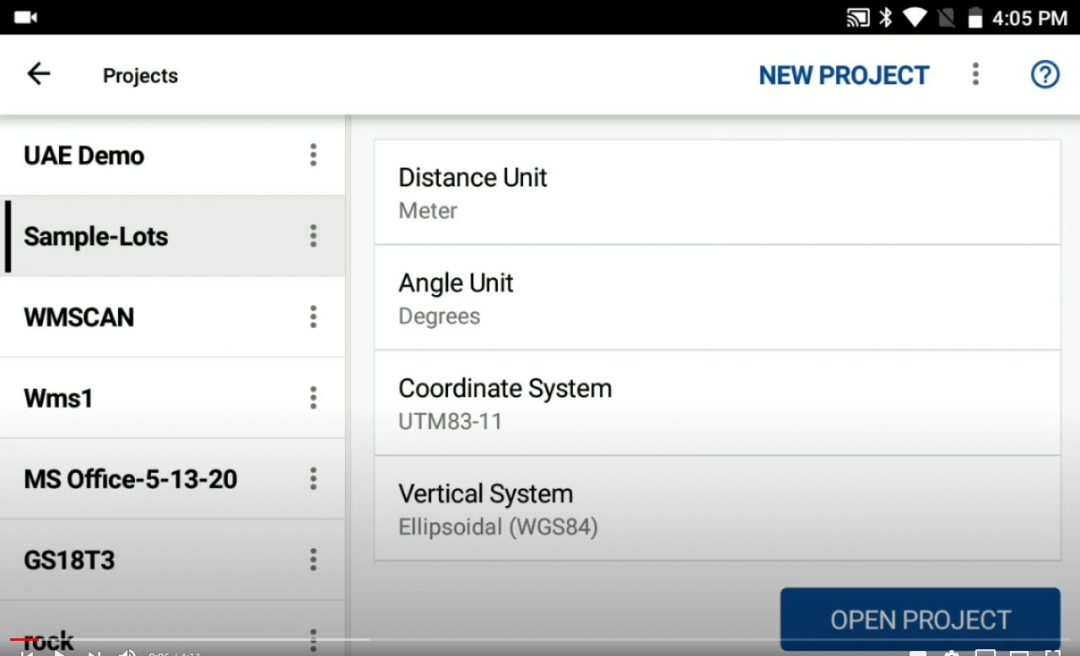Tap the Bluetooth status bar icon
1080x656 pixels.
pyautogui.click(x=886, y=17)
